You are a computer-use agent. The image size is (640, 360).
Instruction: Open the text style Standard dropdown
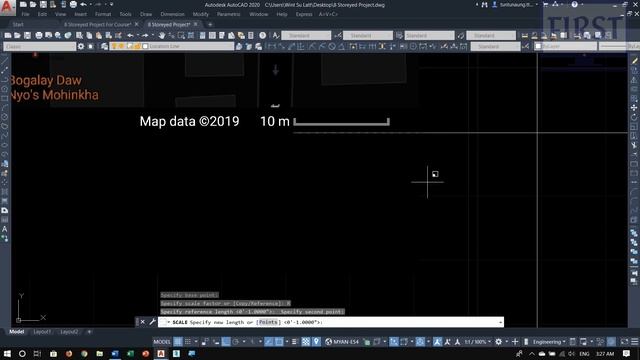(306, 36)
